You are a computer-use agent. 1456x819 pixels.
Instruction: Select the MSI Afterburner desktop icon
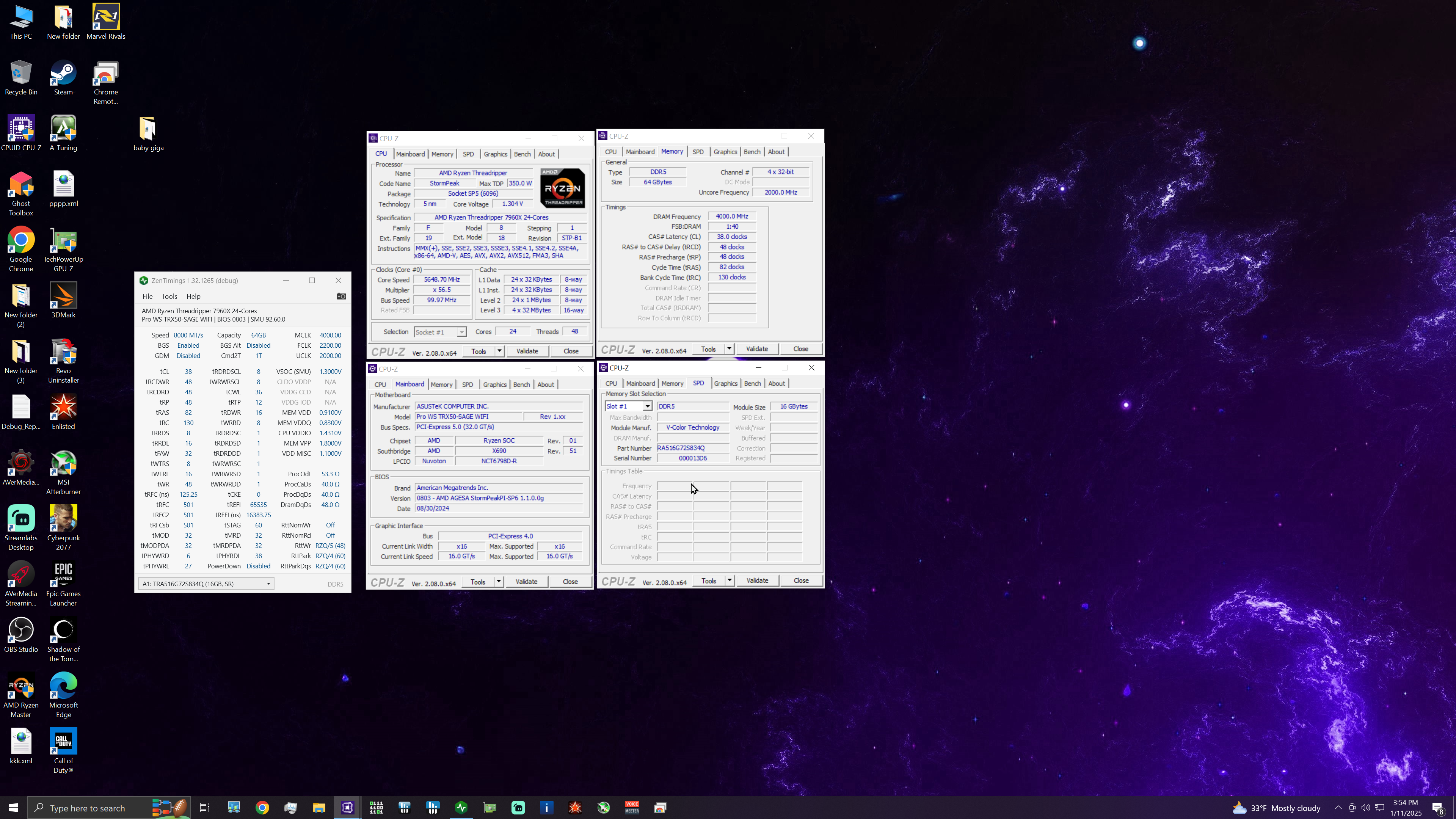pyautogui.click(x=63, y=472)
